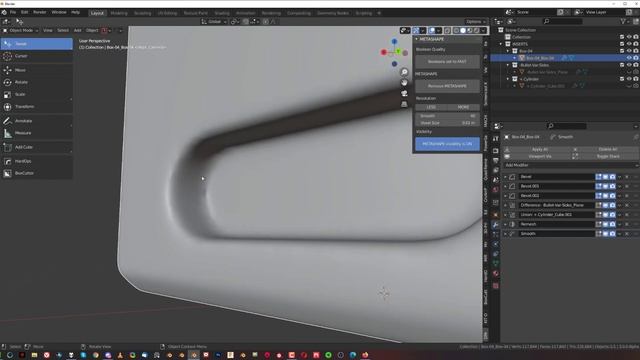Toggle visibility of Box-04_Box-04 object

coord(629,58)
